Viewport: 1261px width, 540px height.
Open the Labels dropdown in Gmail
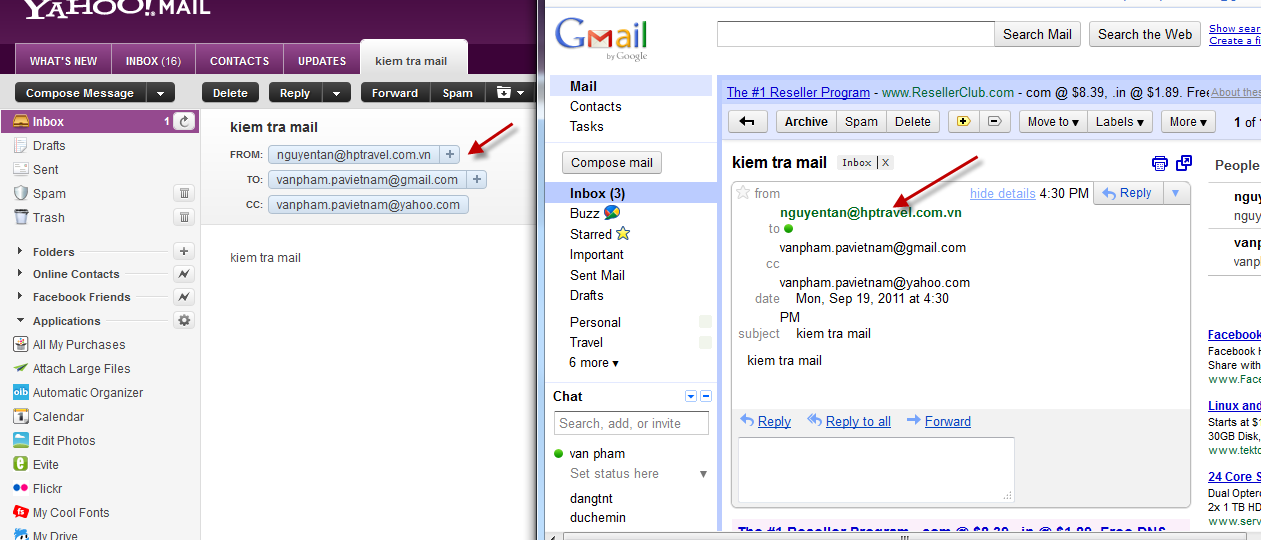1120,122
